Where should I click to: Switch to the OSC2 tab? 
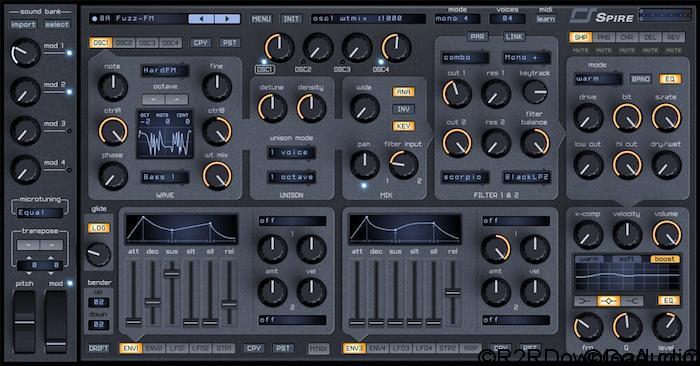tap(124, 43)
